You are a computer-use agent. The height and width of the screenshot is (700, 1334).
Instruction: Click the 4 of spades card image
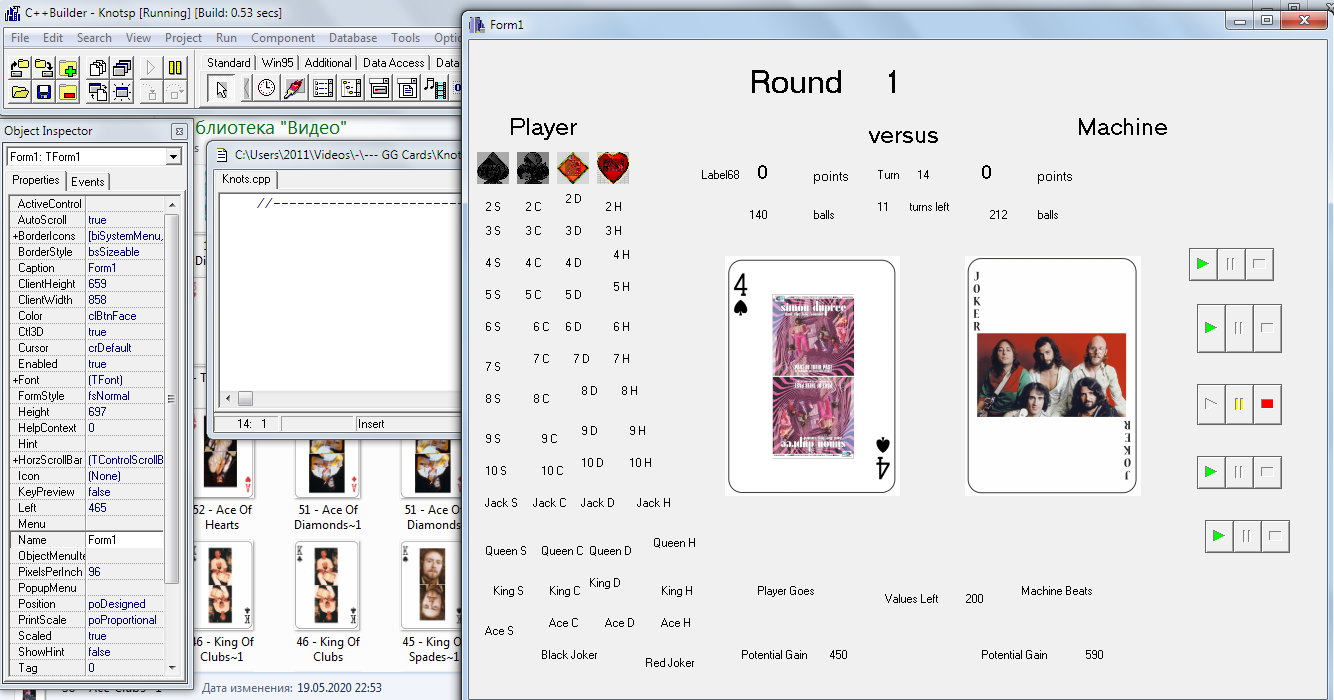812,376
